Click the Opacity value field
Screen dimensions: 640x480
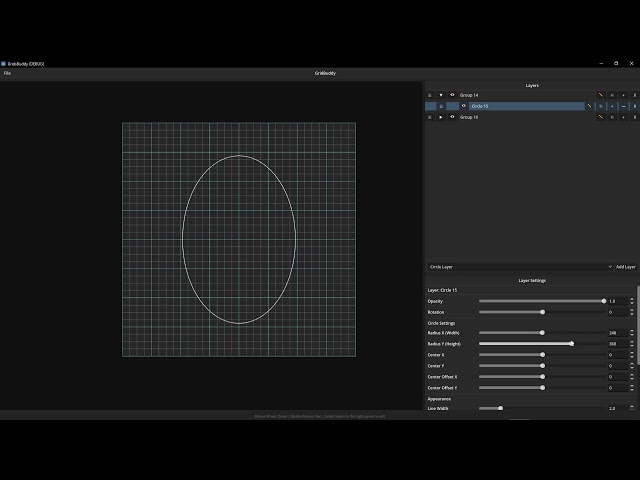point(618,301)
